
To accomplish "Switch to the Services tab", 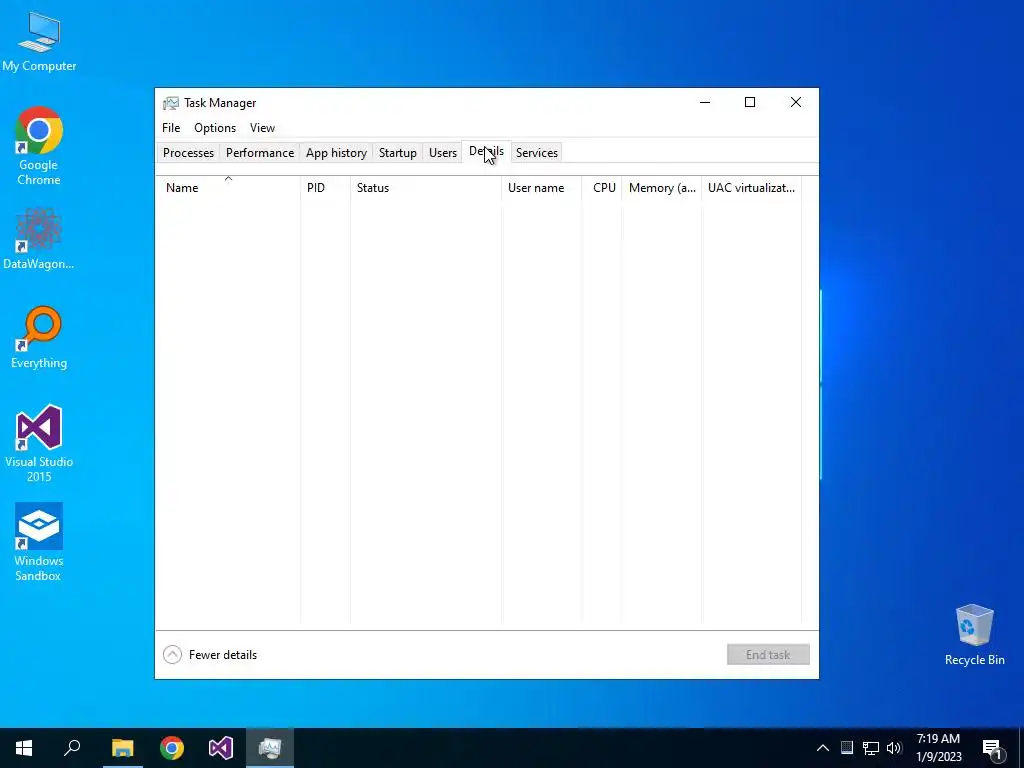I will 537,153.
